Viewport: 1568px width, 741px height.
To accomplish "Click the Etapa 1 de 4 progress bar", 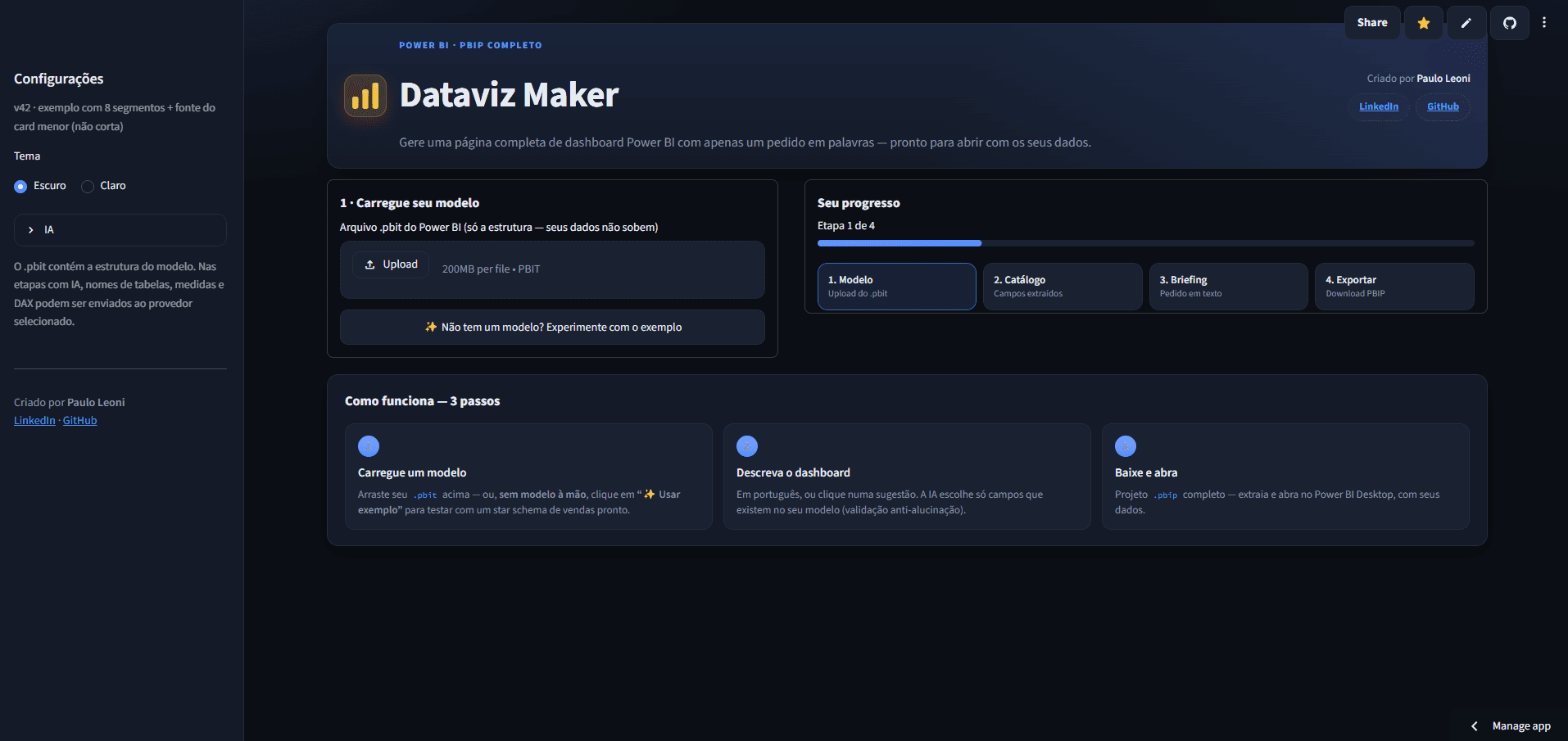I will tap(1145, 243).
